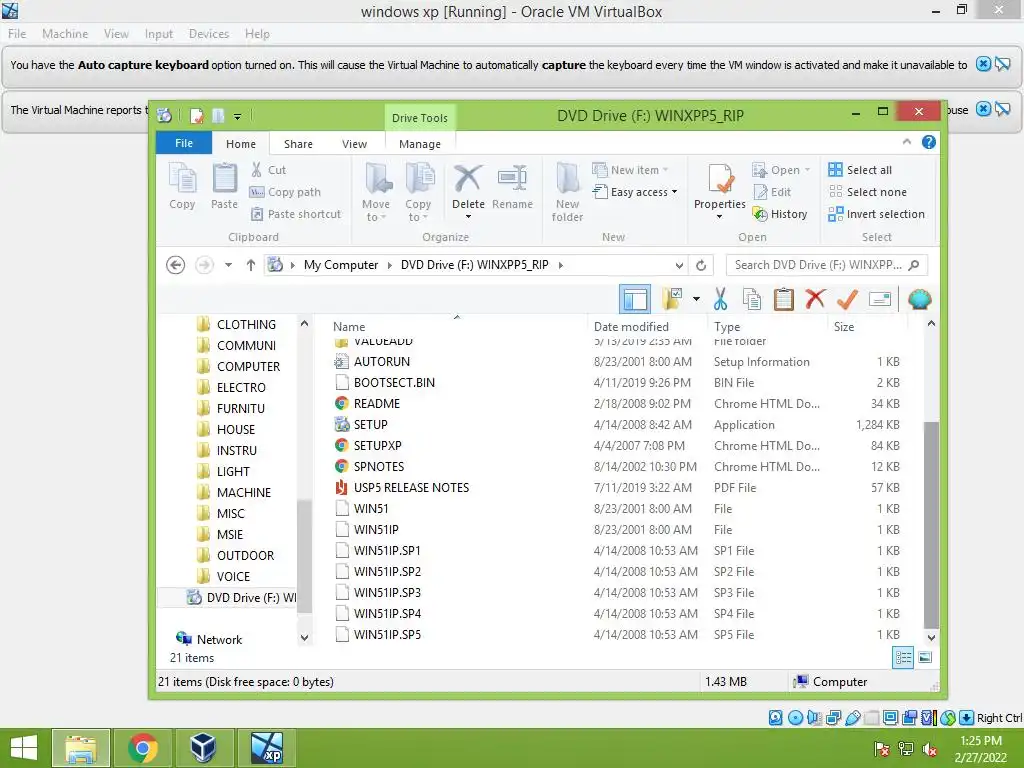Open the ribbon Open dropdown
Image resolution: width=1024 pixels, height=768 pixels.
[x=780, y=170]
